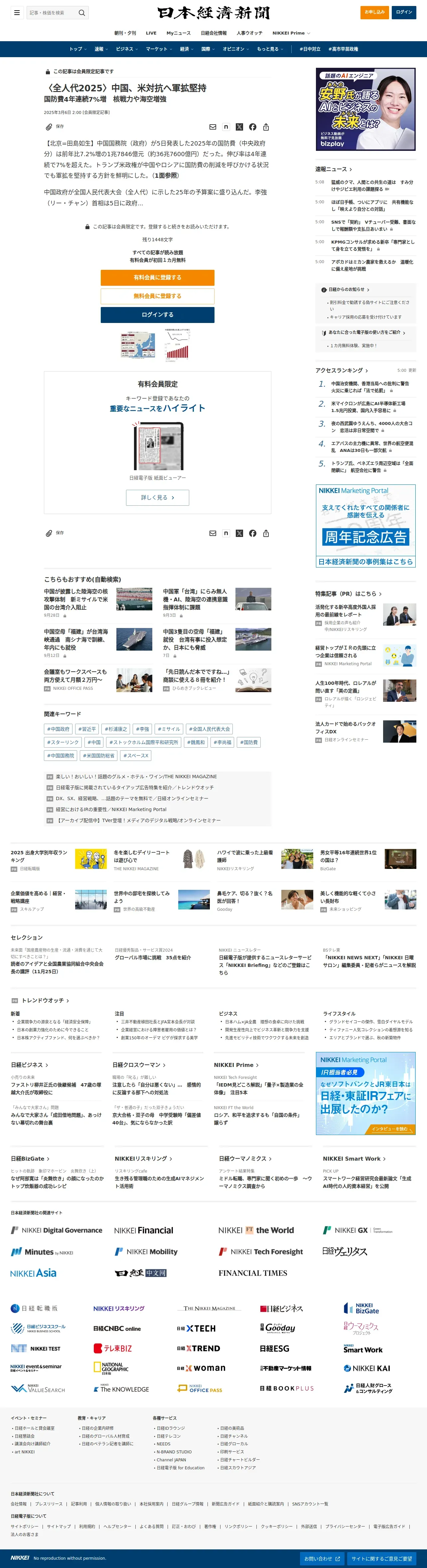
Task: Expand the もっと見る navigation dropdown
Action: tap(270, 49)
